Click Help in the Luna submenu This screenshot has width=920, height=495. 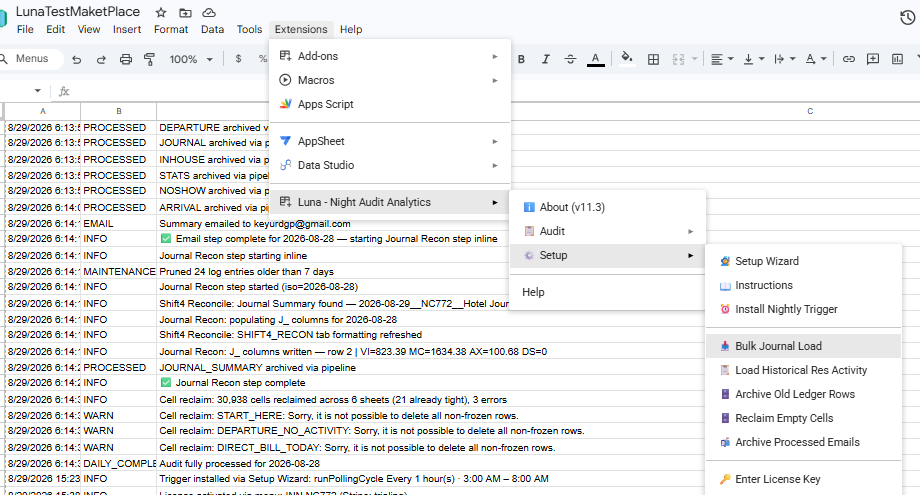(607, 292)
